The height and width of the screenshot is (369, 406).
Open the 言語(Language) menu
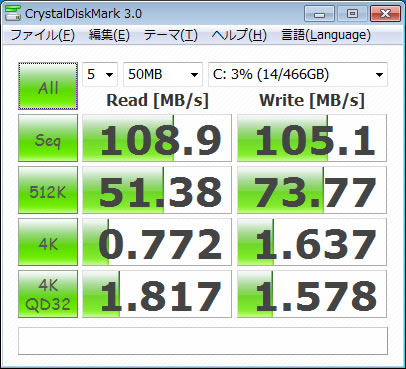click(326, 35)
